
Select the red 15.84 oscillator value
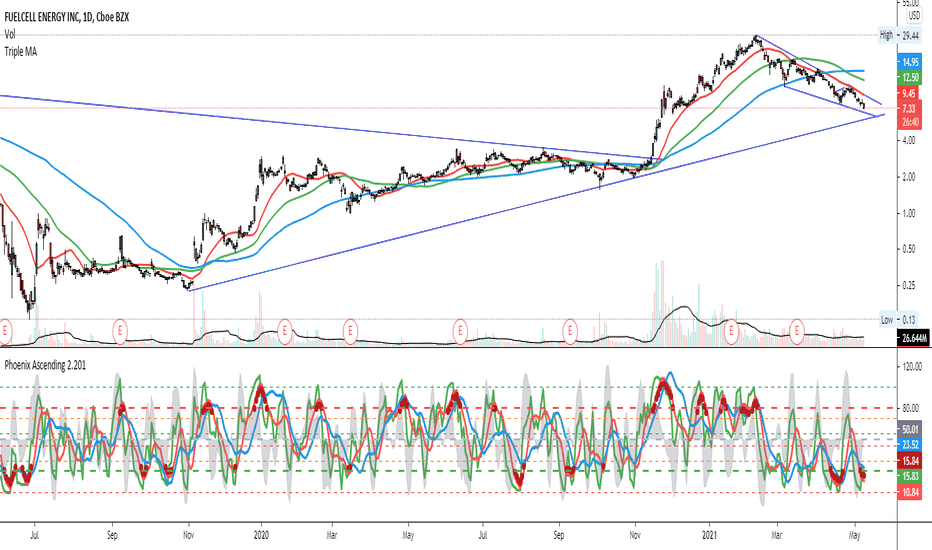pos(909,461)
